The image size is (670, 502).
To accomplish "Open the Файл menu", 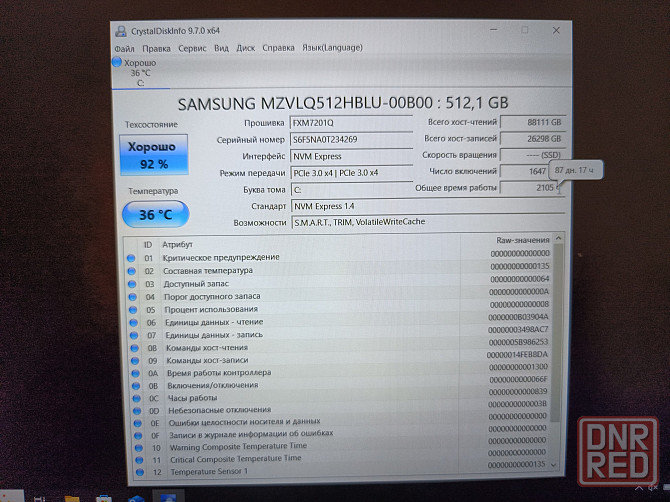I will coord(124,49).
